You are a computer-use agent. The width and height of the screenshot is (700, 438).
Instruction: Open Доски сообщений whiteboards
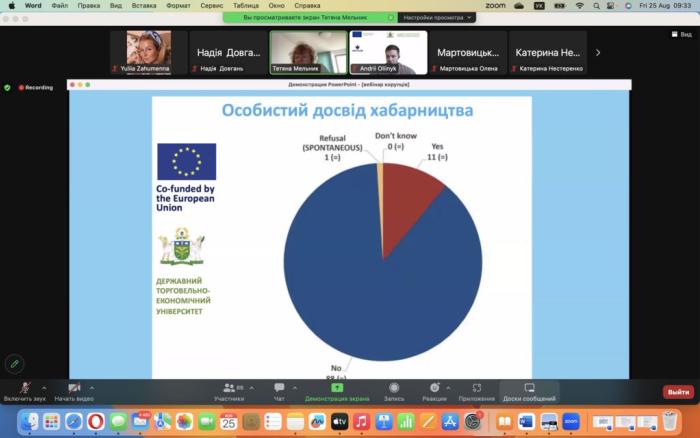(x=529, y=388)
